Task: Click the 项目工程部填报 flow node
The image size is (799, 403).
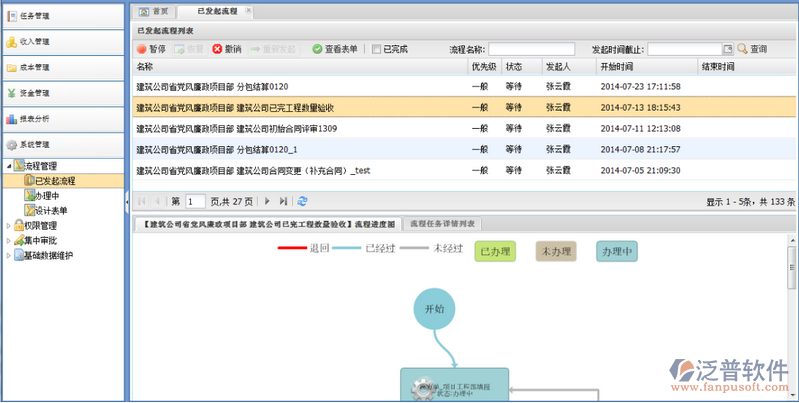Action: point(455,385)
